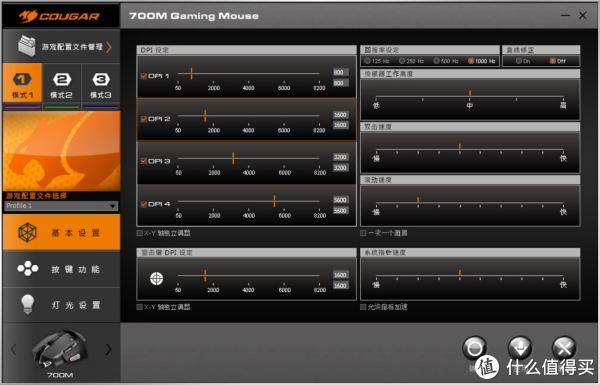Viewport: 600px width, 385px height.
Task: Minimize the 700M Gaming Mouse window
Action: pos(566,16)
